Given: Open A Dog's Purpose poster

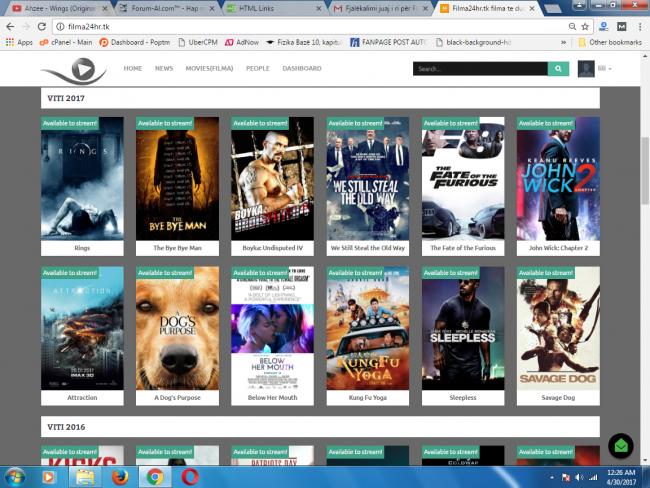Looking at the screenshot, I should tap(177, 328).
